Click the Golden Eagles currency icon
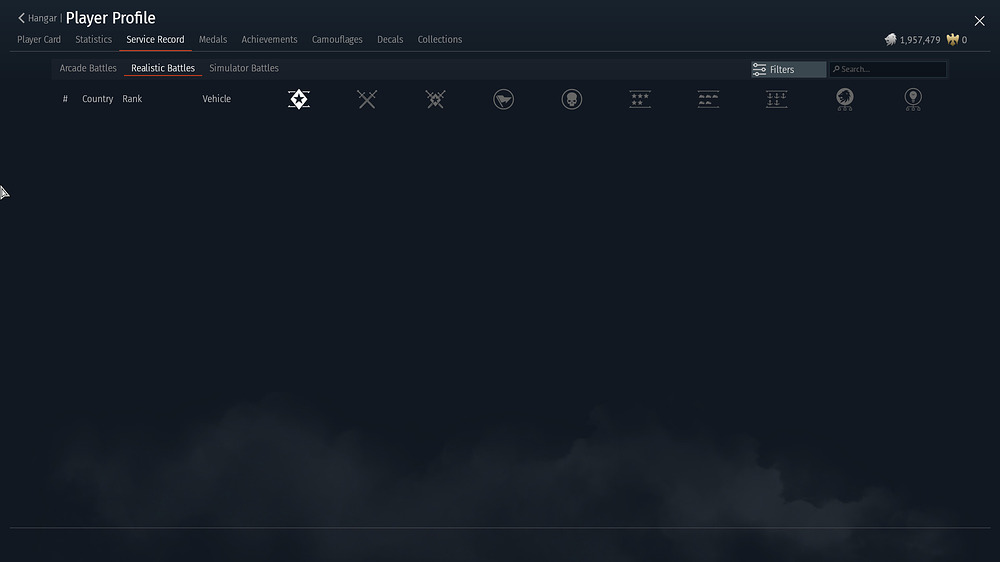 pos(953,40)
